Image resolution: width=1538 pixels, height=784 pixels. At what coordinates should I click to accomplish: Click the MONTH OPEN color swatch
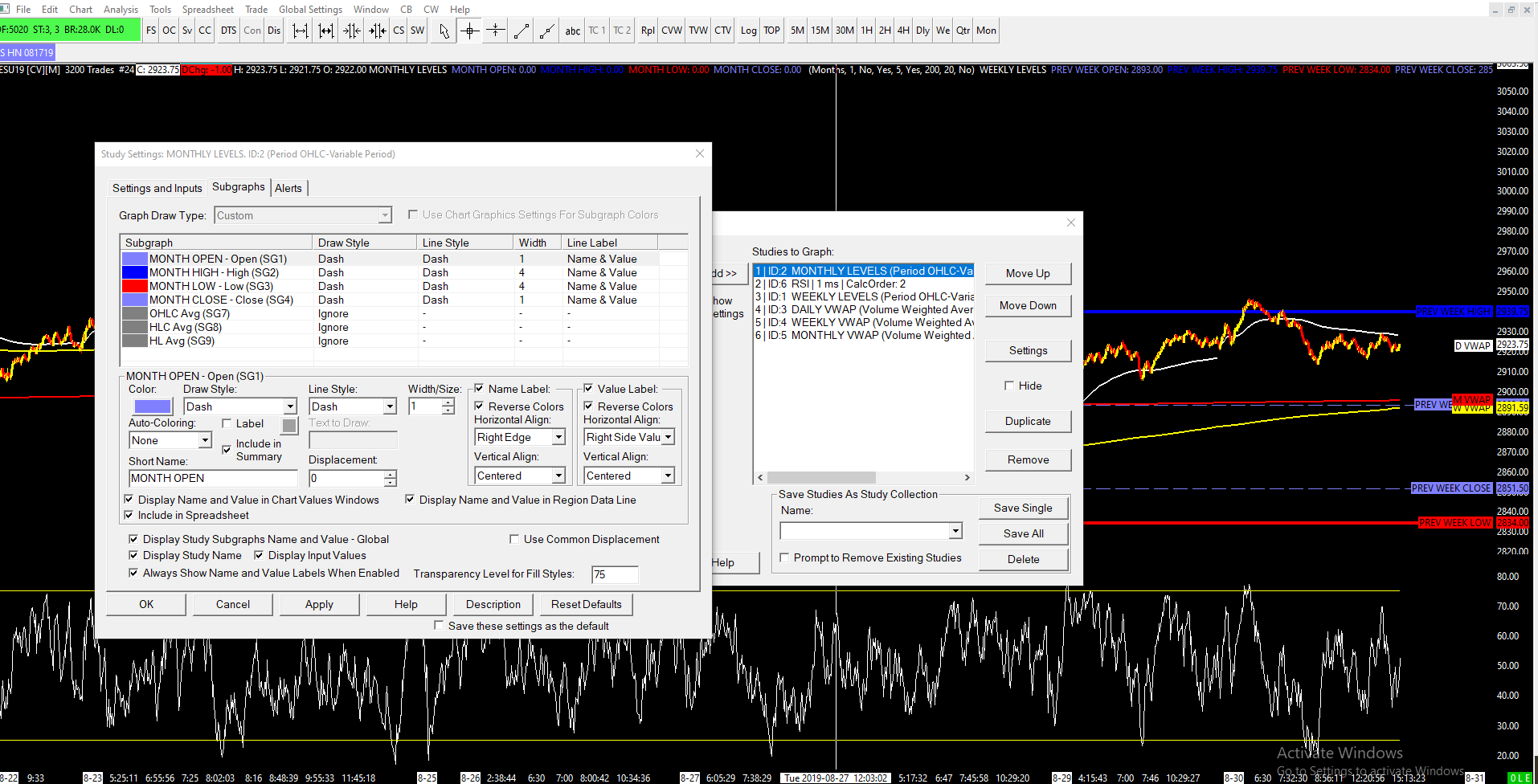(152, 406)
